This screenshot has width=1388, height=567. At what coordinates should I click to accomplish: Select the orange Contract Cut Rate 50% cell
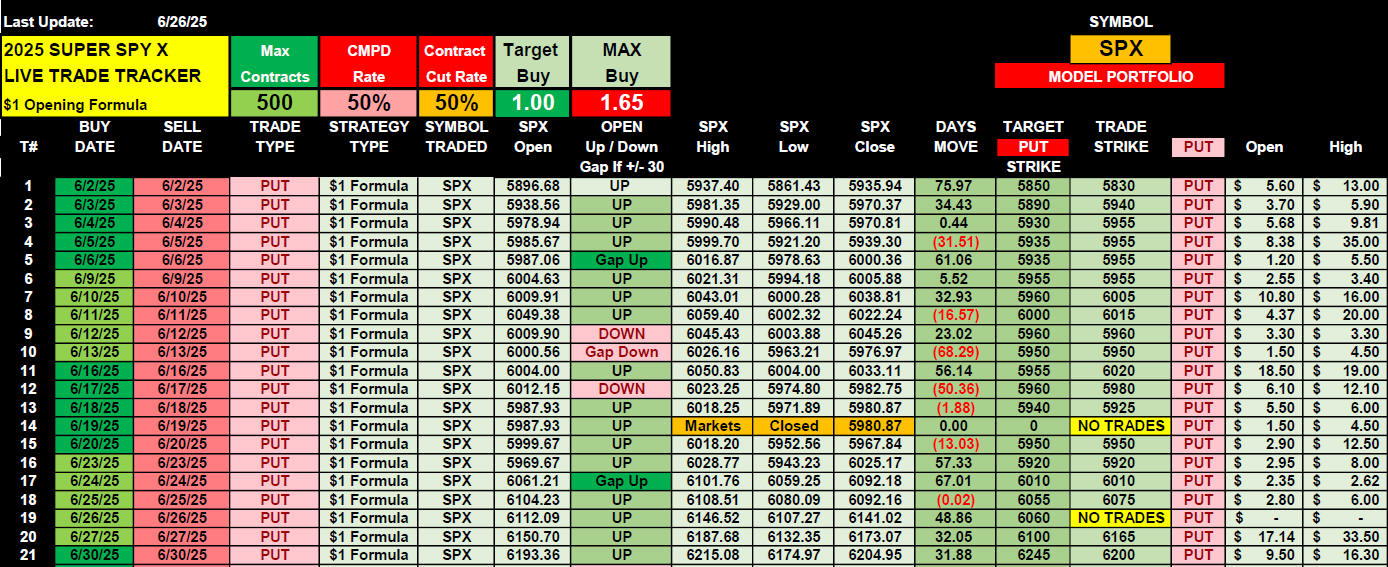click(456, 102)
